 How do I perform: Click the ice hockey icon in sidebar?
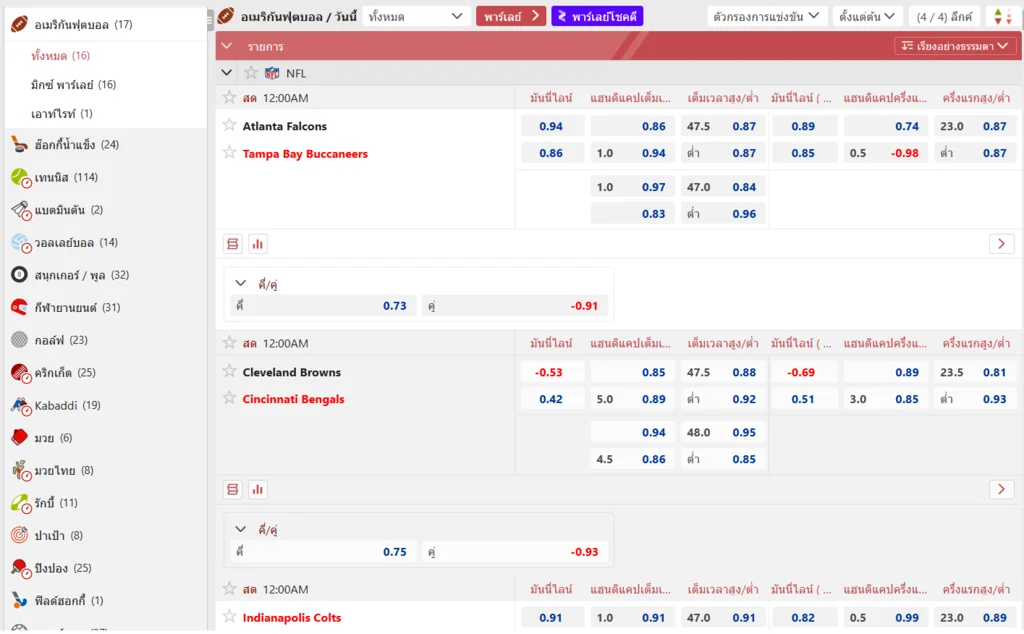pos(20,145)
